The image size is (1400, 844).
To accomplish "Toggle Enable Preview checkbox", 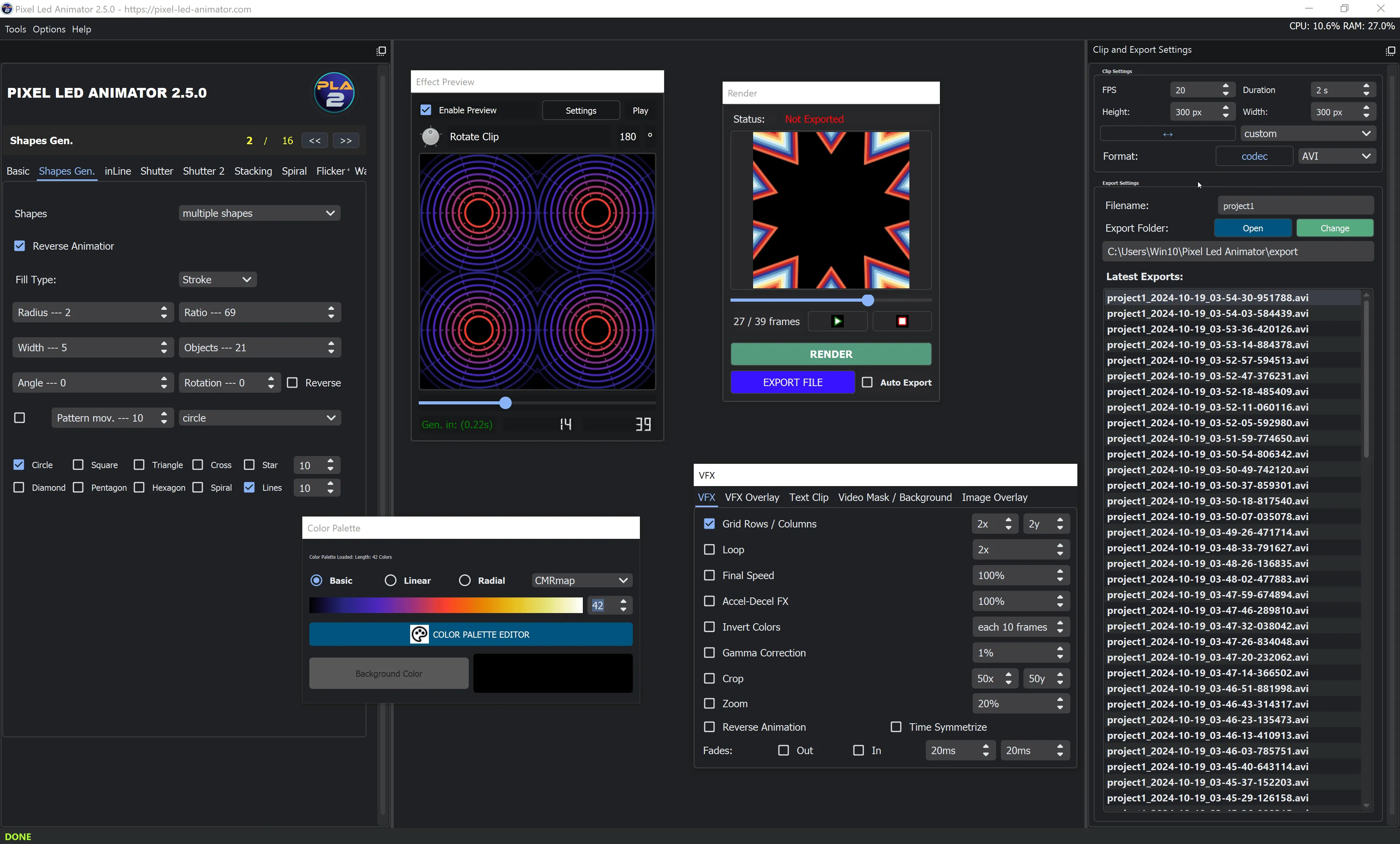I will [425, 110].
